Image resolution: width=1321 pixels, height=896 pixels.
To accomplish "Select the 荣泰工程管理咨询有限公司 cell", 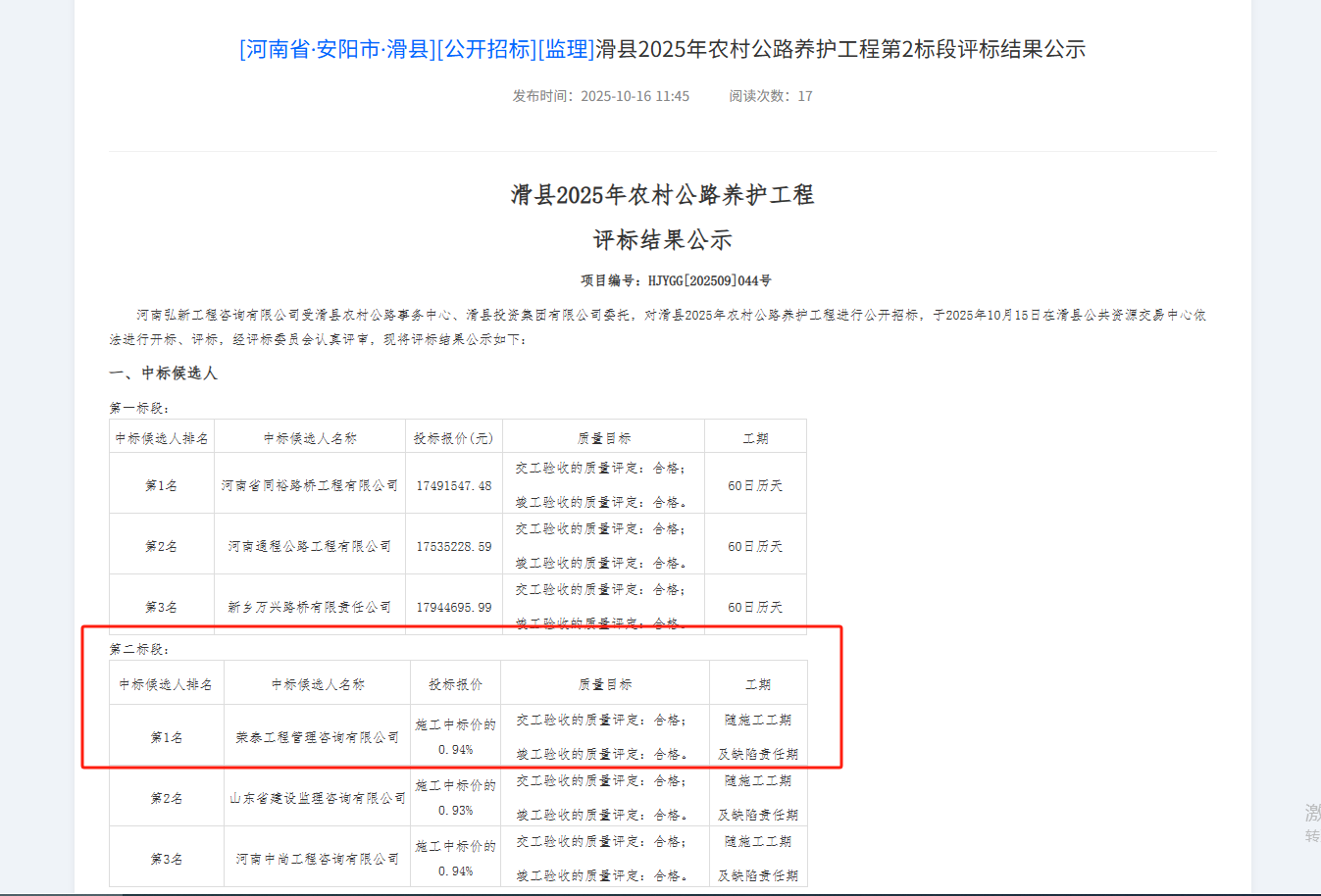I will [317, 737].
